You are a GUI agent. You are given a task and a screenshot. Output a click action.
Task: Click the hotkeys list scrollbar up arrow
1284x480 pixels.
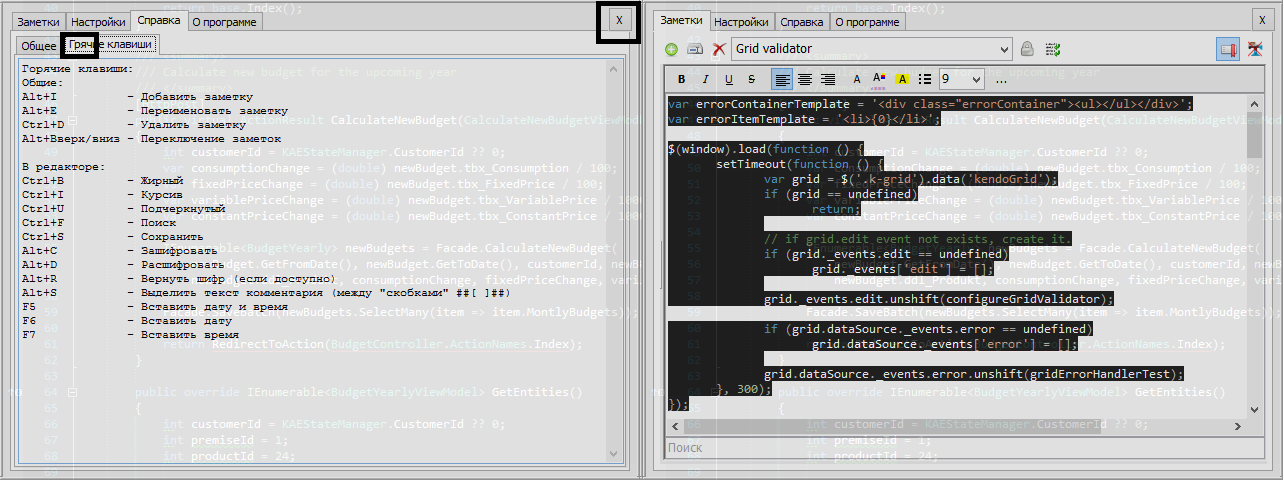(615, 69)
